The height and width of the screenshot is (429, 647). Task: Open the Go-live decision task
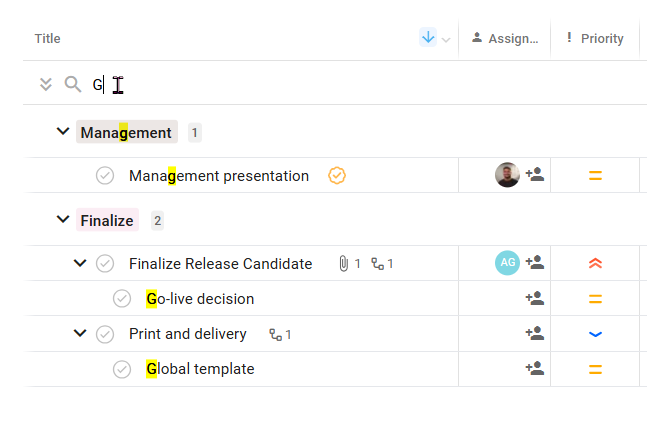[x=200, y=299]
